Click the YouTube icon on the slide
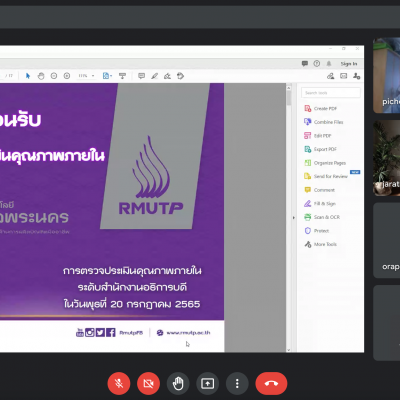This screenshot has width=400, height=400. (80, 332)
